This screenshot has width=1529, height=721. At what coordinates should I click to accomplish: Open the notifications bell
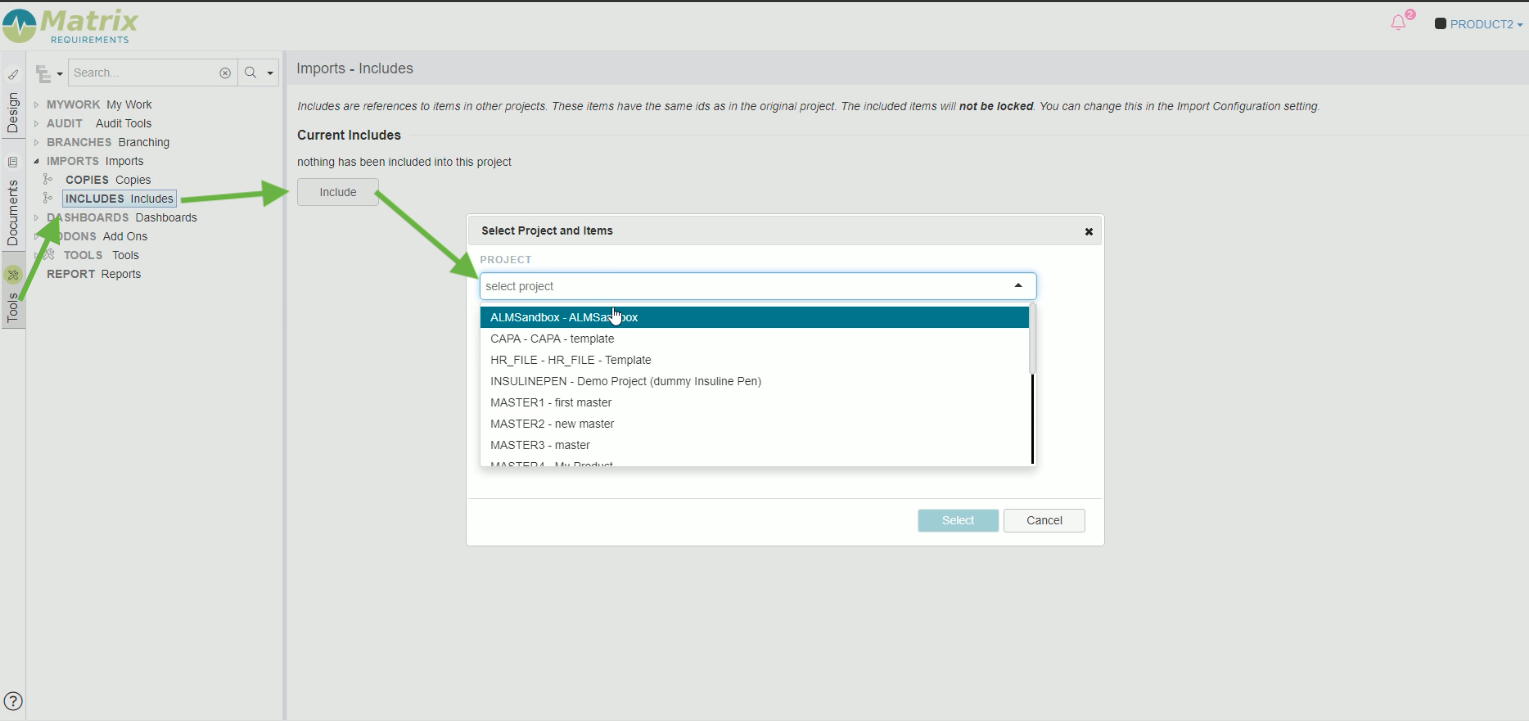point(1399,23)
